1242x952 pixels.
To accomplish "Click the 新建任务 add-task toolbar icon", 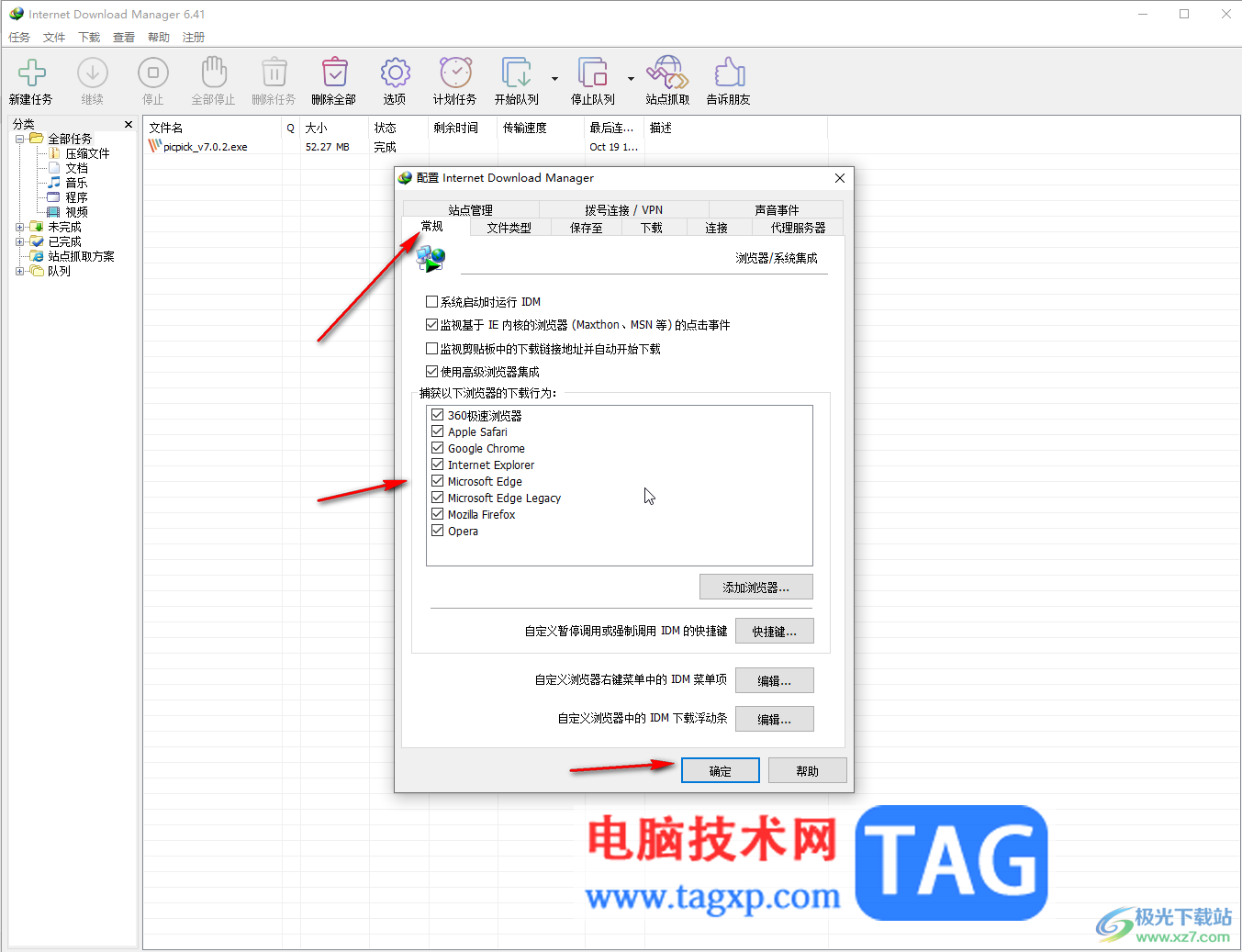I will [x=31, y=73].
